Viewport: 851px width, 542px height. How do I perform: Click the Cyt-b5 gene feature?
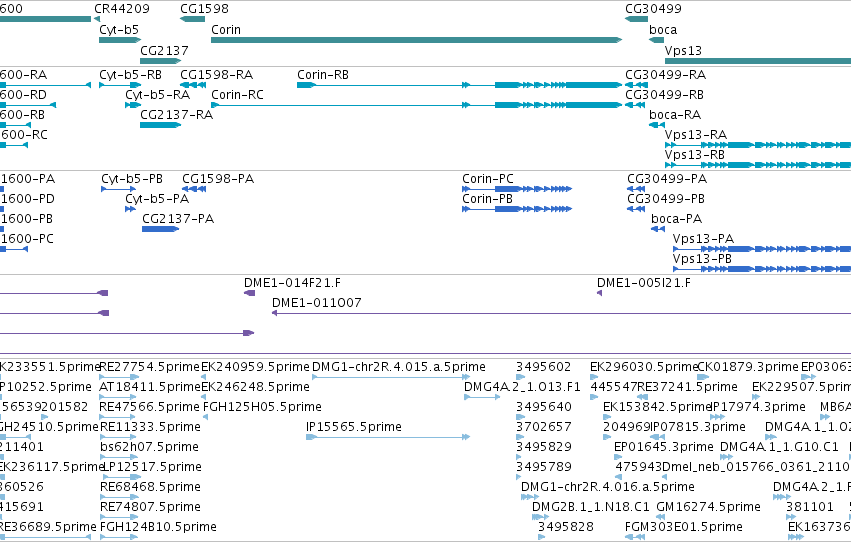(x=120, y=40)
